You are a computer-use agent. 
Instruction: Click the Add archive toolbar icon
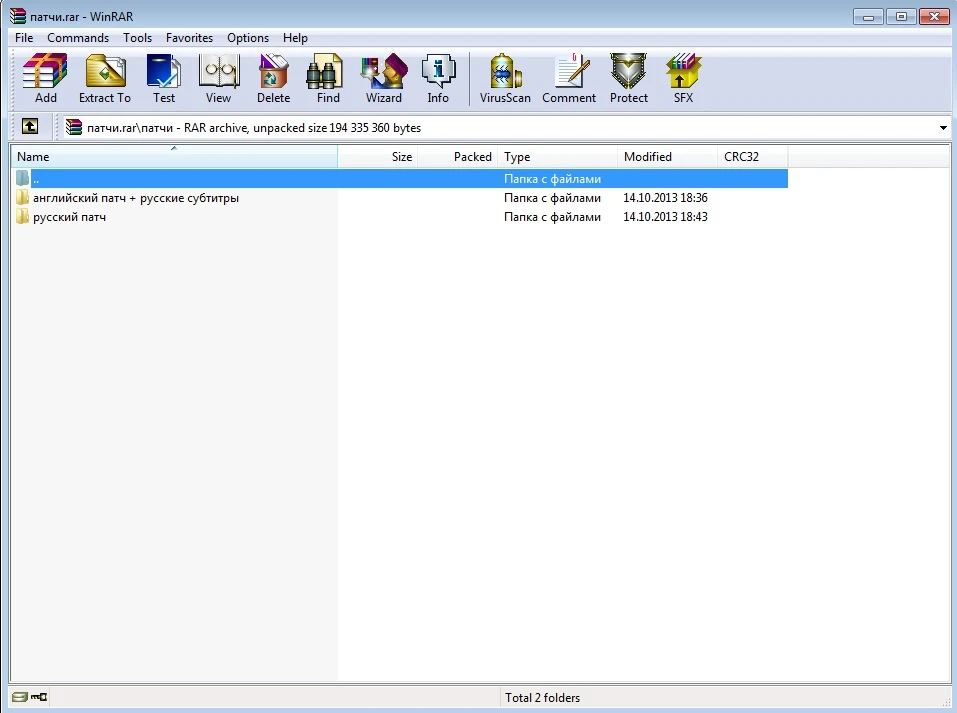[45, 78]
